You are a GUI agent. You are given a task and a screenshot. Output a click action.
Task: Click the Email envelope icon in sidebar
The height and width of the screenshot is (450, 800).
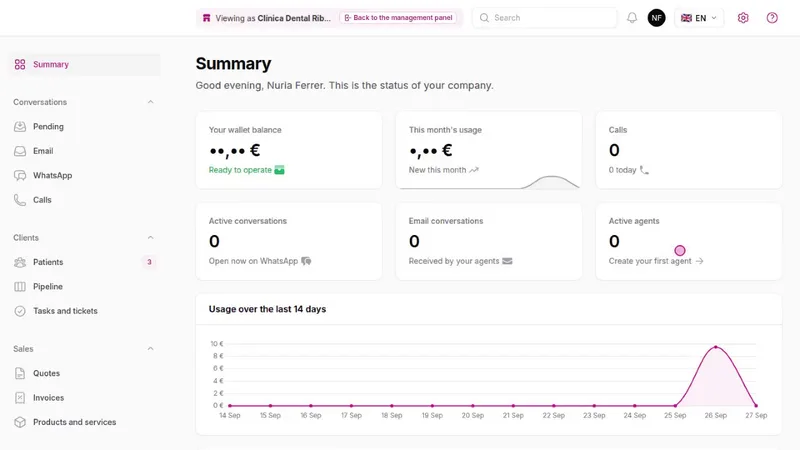20,151
